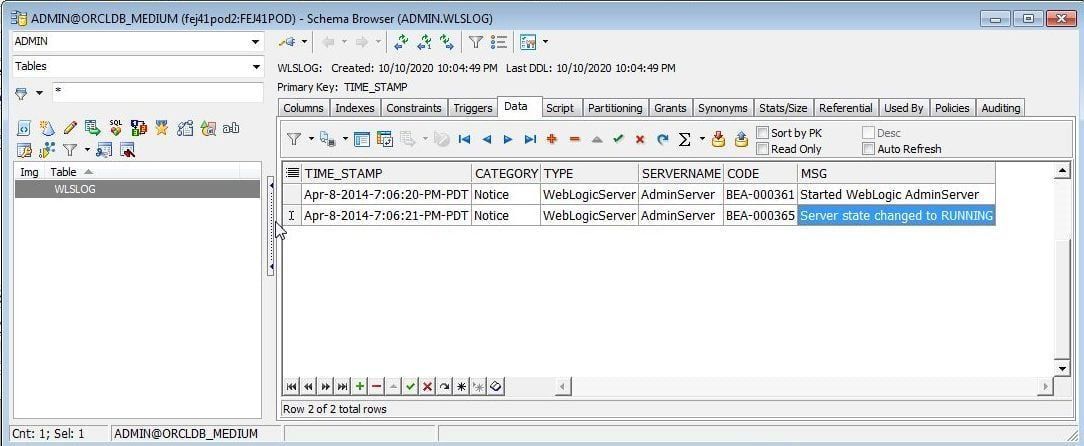
Task: Click the funnel filter icon in left panel
Action: coord(70,149)
